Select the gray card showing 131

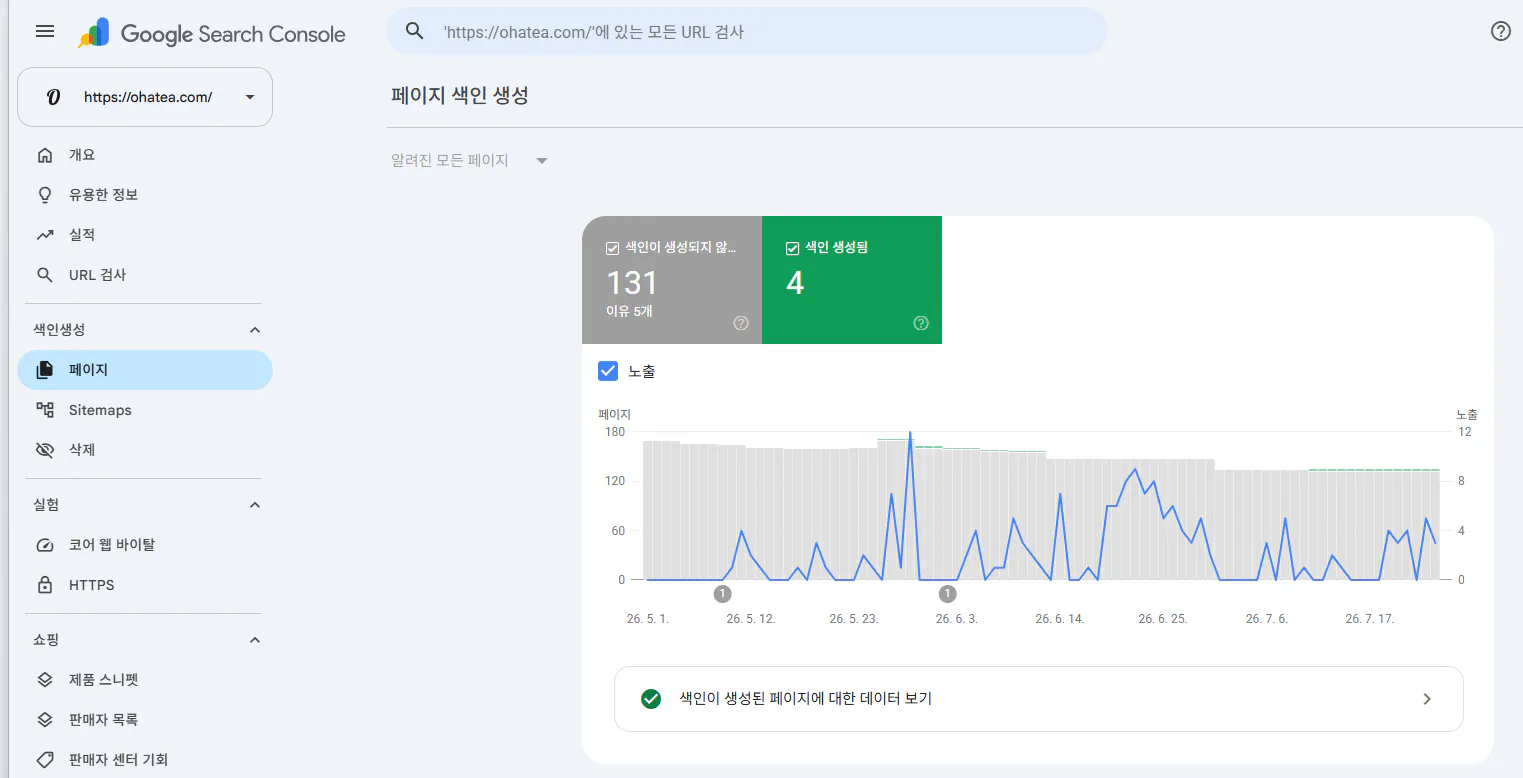[x=672, y=280]
